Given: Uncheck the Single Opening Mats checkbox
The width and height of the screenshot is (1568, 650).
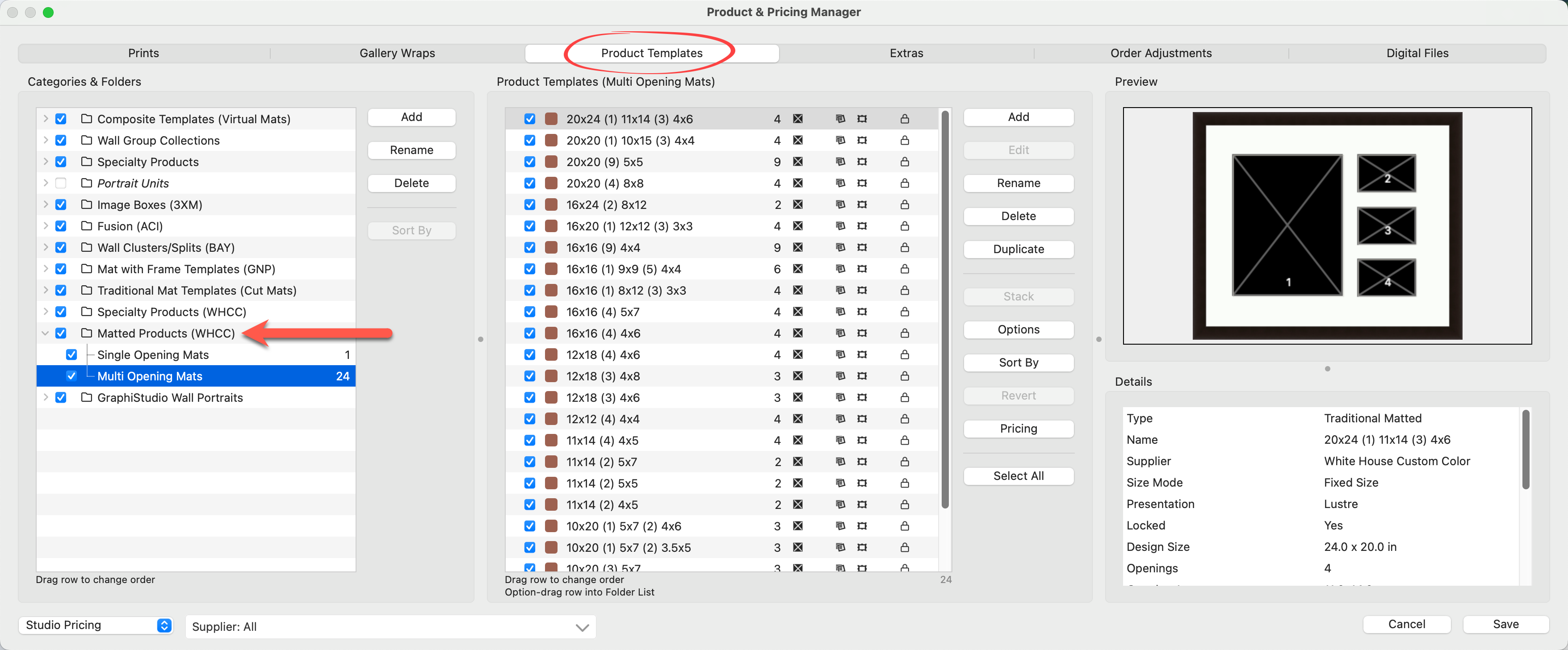Looking at the screenshot, I should 71,354.
